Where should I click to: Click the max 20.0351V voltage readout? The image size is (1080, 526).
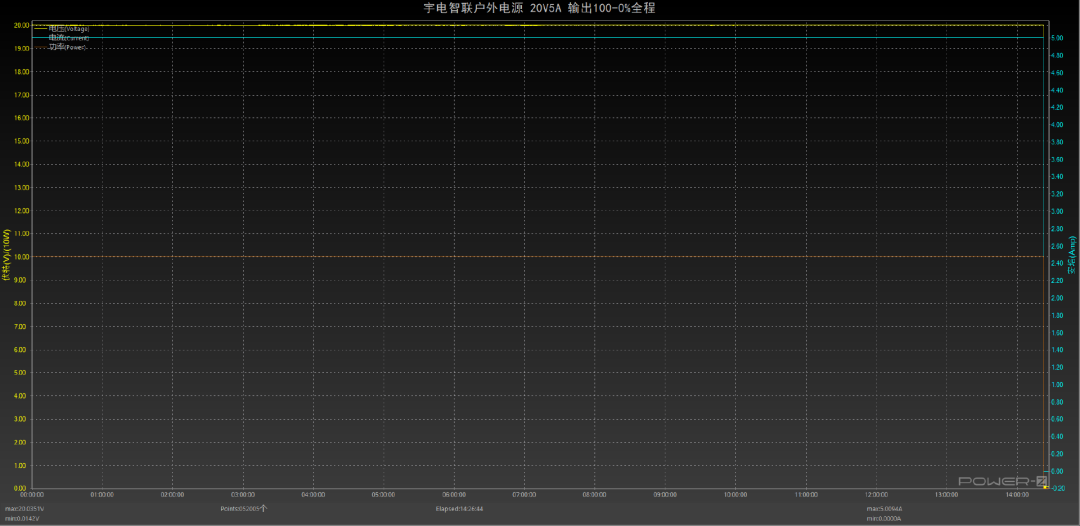[24, 509]
